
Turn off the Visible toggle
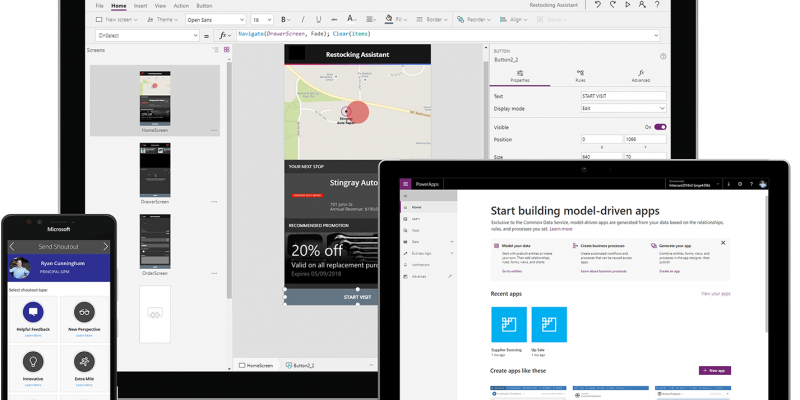(x=660, y=127)
